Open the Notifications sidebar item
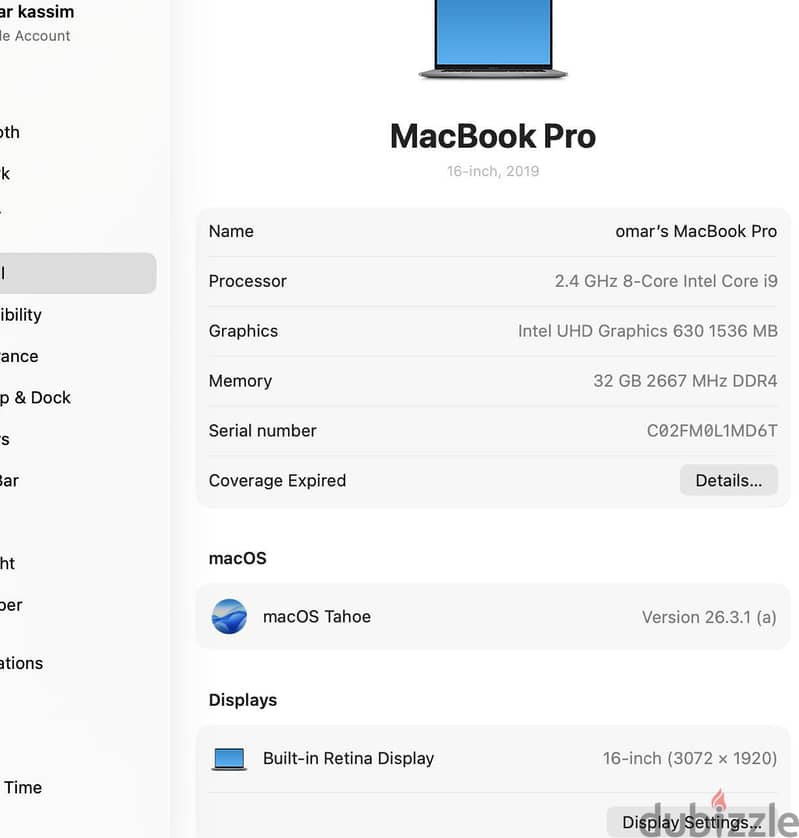 coord(22,663)
